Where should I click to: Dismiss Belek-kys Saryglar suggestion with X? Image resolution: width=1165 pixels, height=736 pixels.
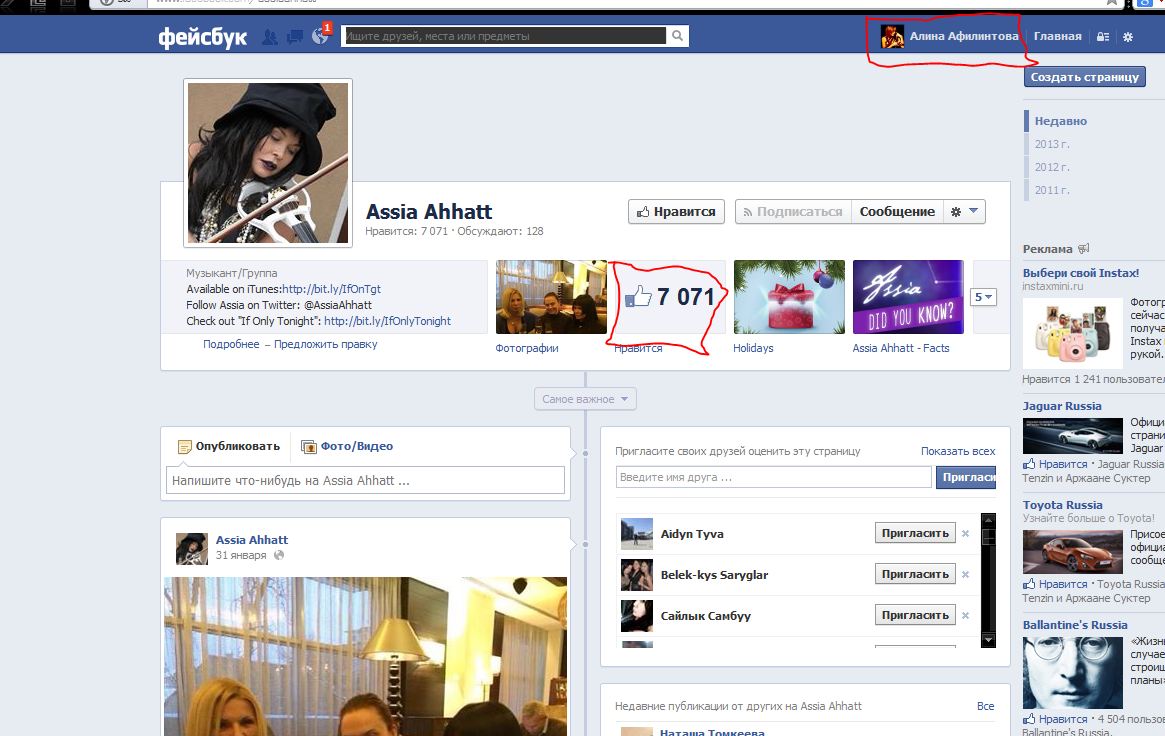[x=965, y=574]
